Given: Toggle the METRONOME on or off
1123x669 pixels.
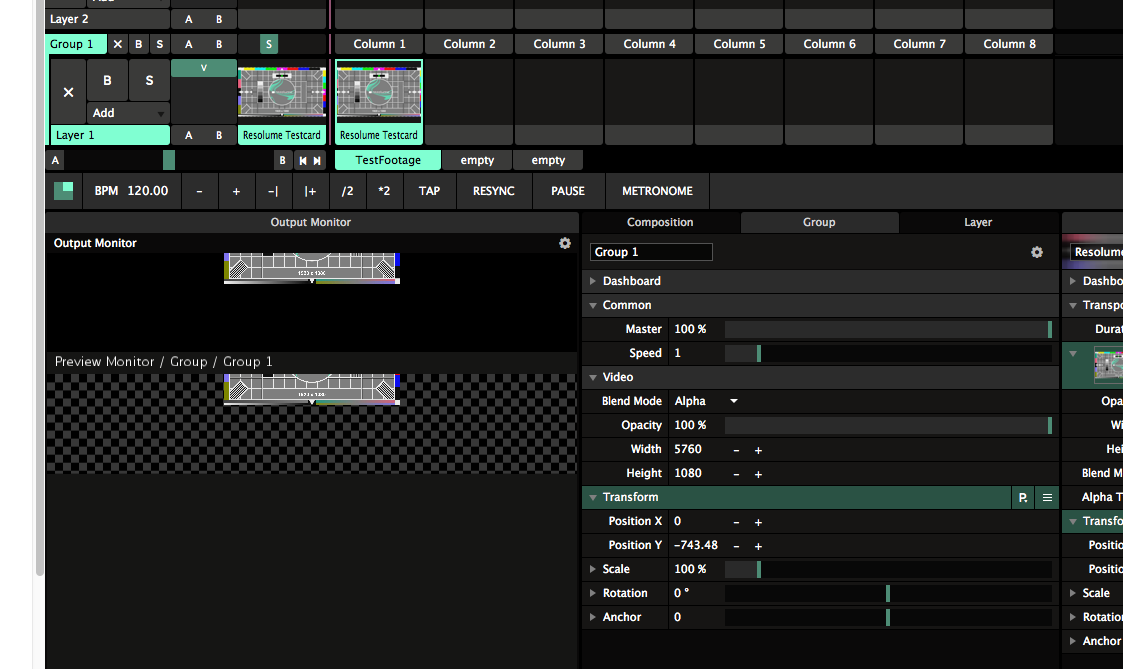Looking at the screenshot, I should point(657,190).
